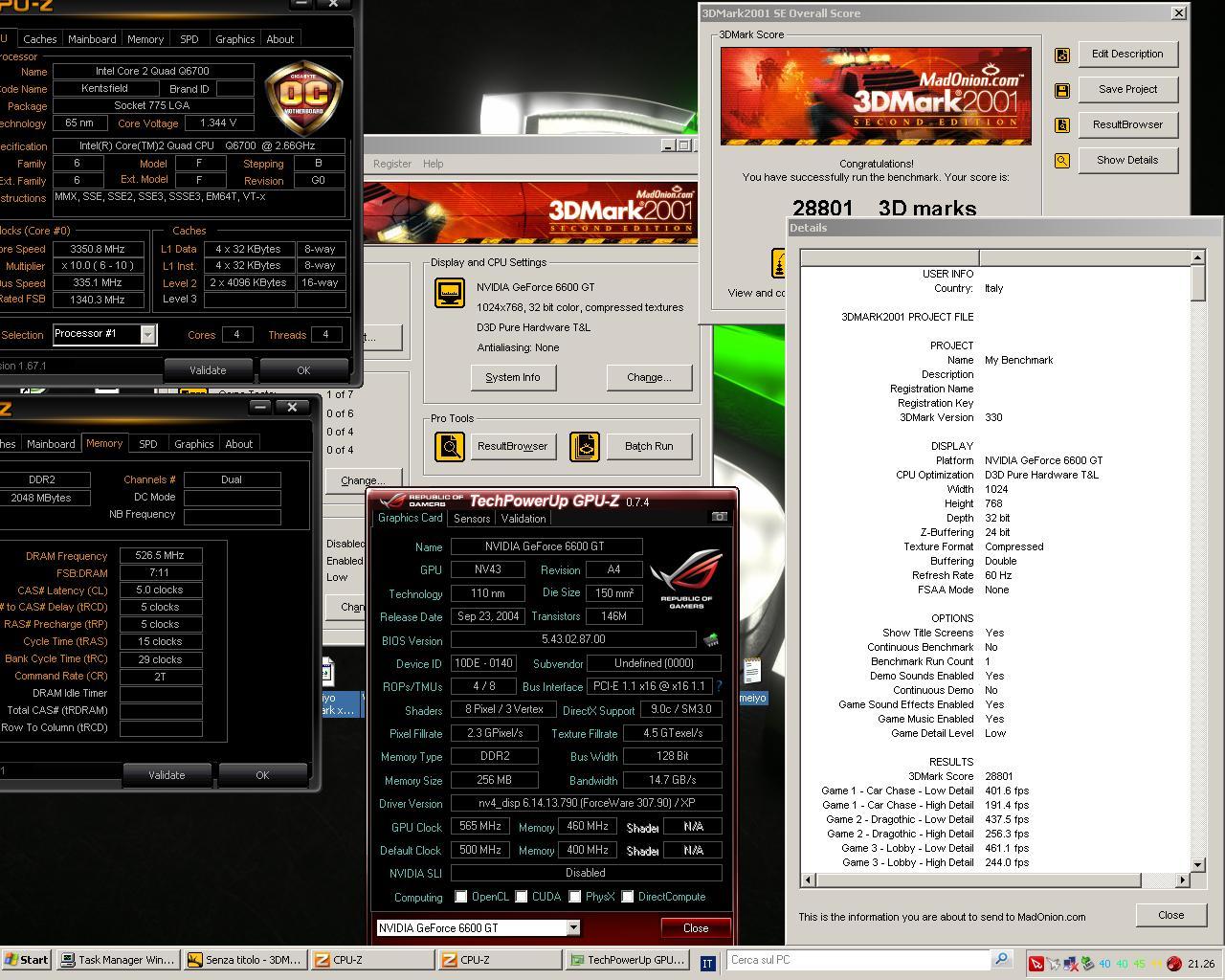
Task: Click the Details scrollbar up arrow
Action: 1197,257
